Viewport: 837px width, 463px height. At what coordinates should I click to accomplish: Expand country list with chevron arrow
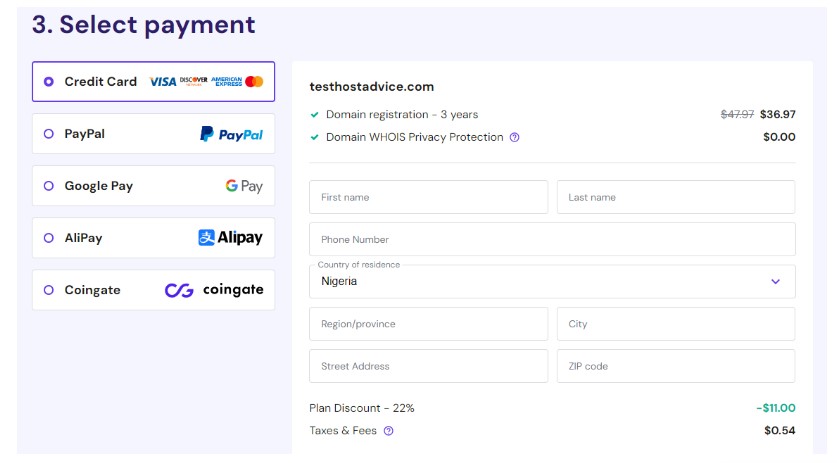(776, 281)
